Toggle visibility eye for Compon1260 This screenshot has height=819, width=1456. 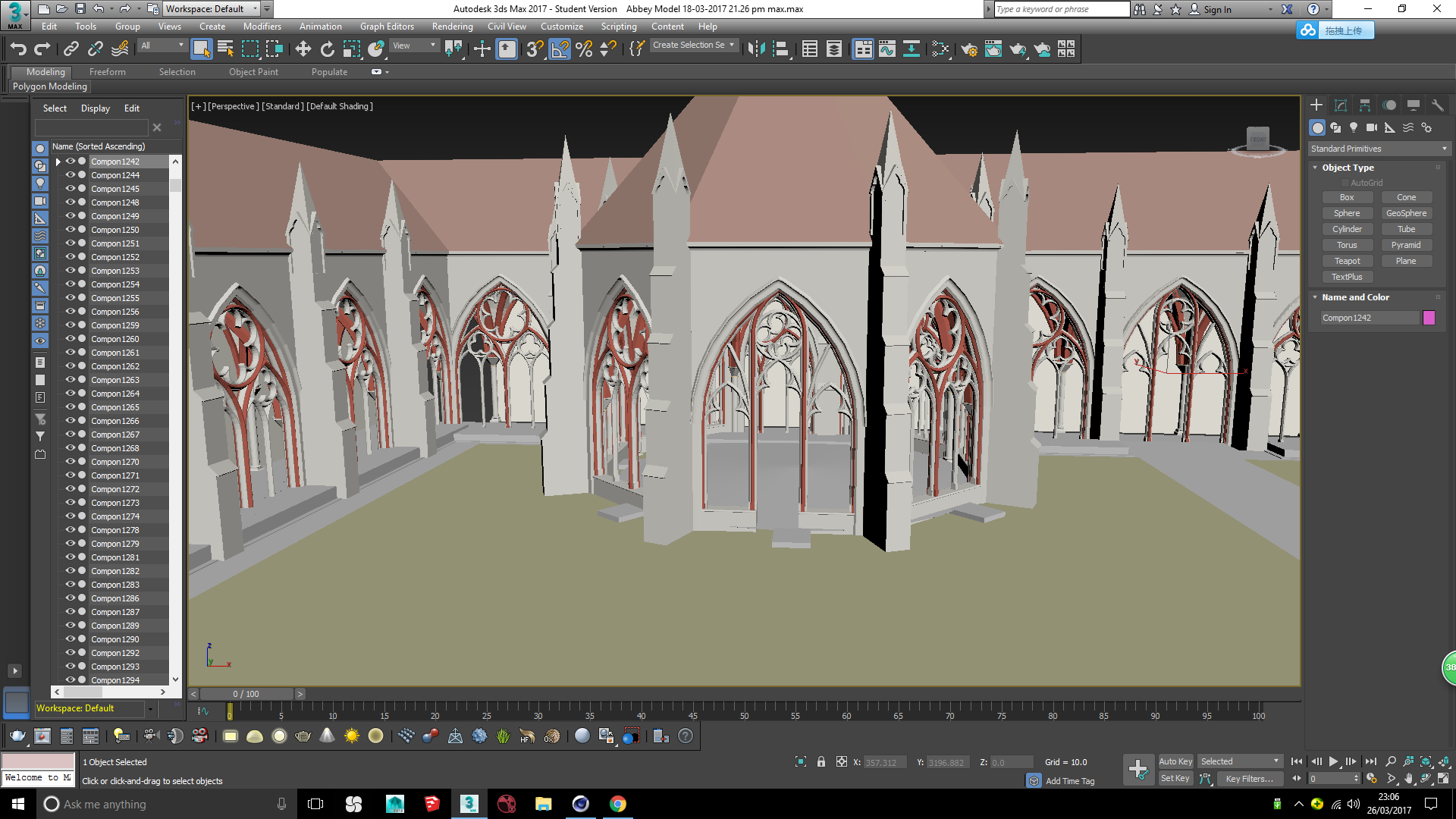(71, 339)
